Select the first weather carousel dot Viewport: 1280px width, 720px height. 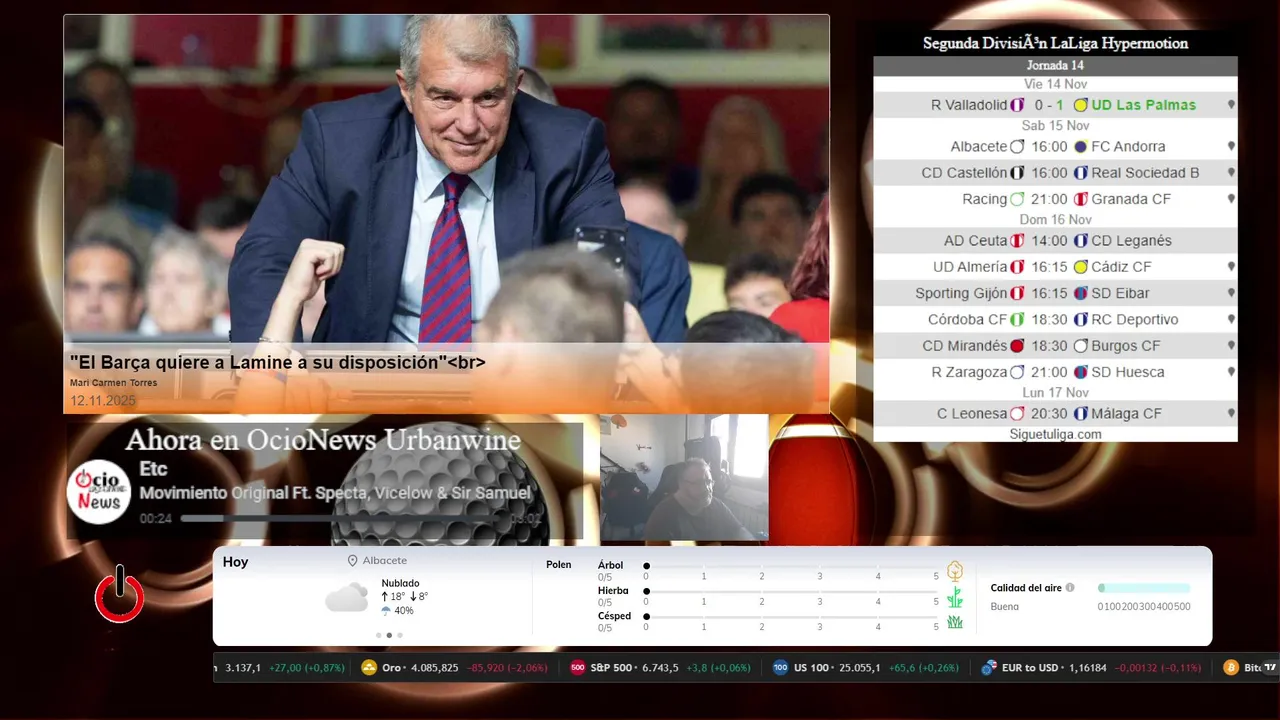pyautogui.click(x=378, y=635)
